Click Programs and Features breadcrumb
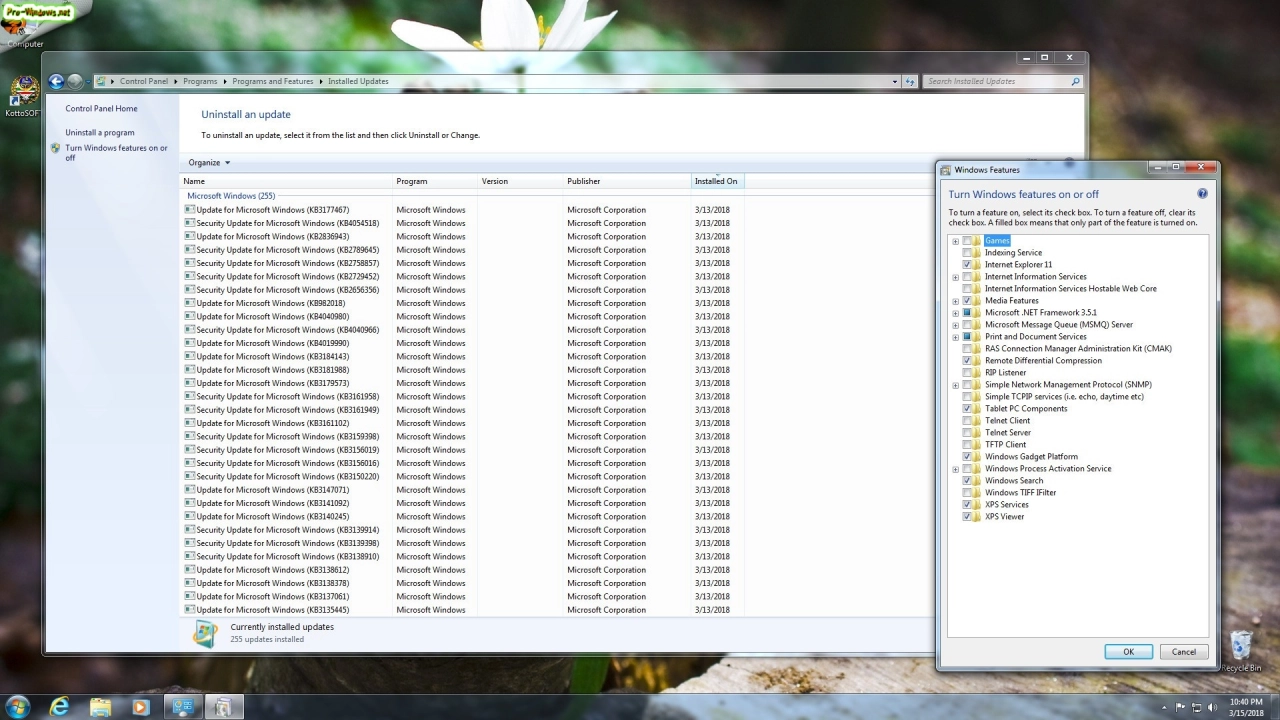The image size is (1280, 720). pos(273,81)
